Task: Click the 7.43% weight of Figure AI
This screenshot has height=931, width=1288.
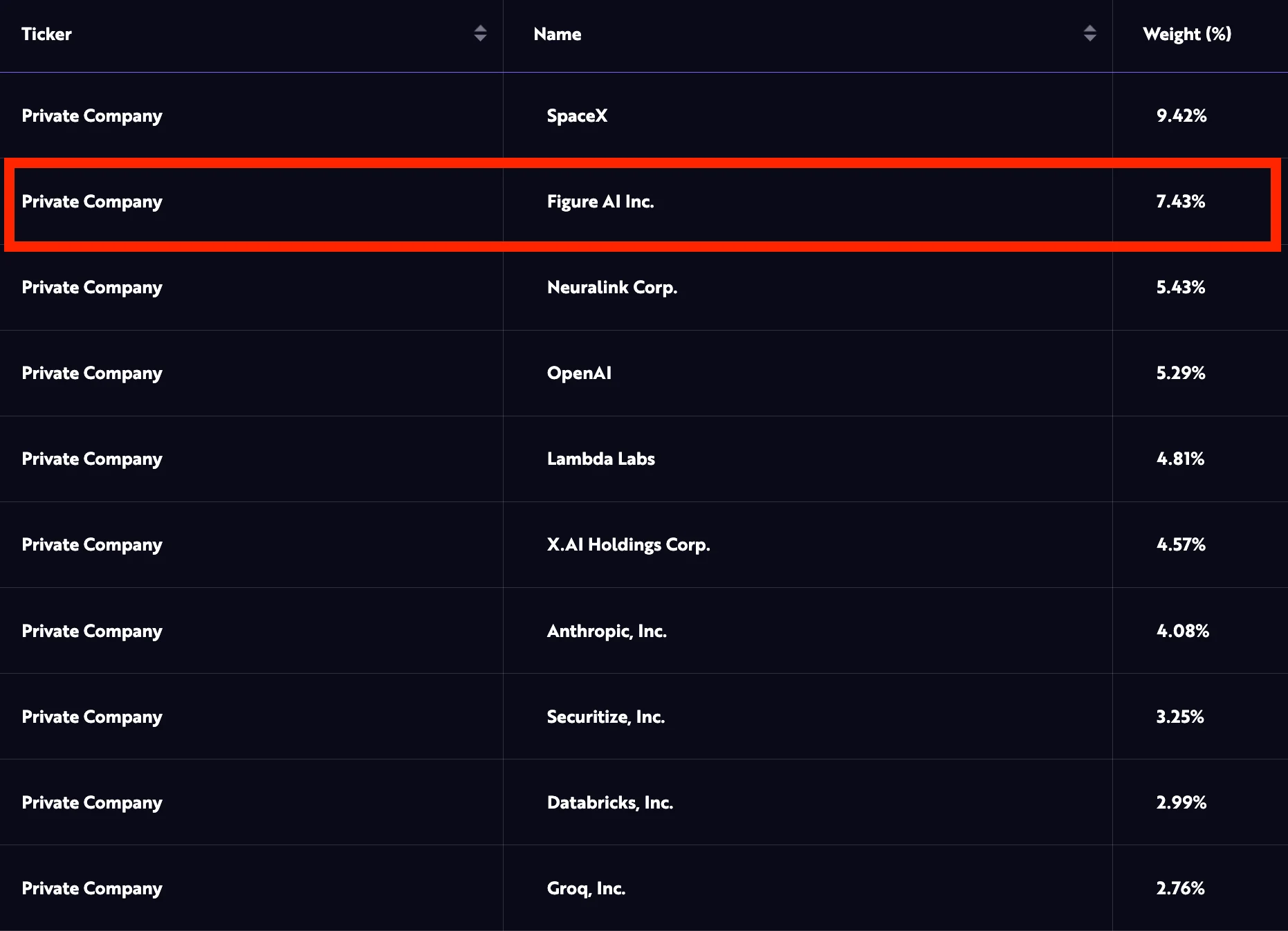Action: click(1181, 201)
